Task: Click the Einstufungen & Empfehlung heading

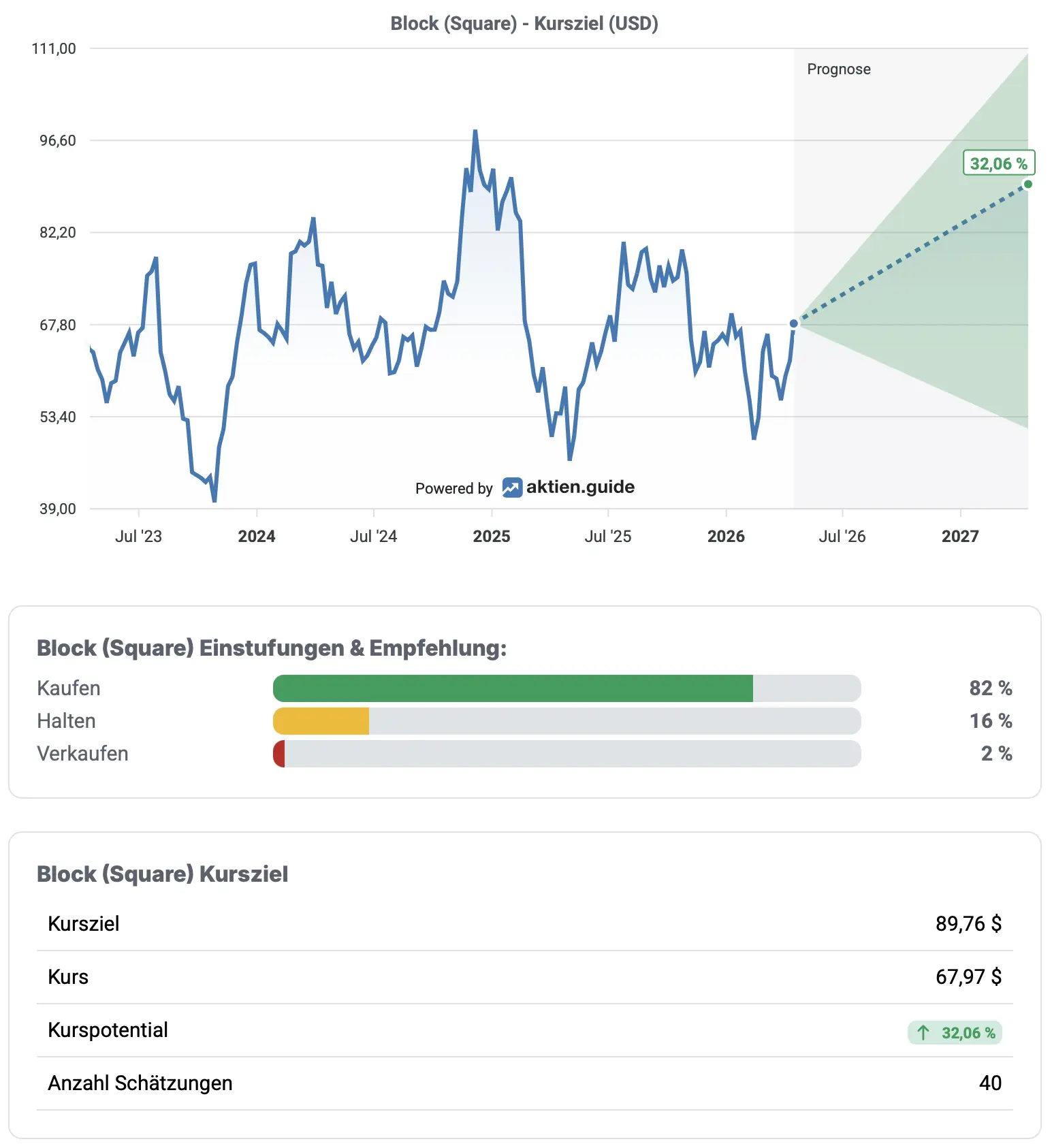Action: (x=272, y=648)
